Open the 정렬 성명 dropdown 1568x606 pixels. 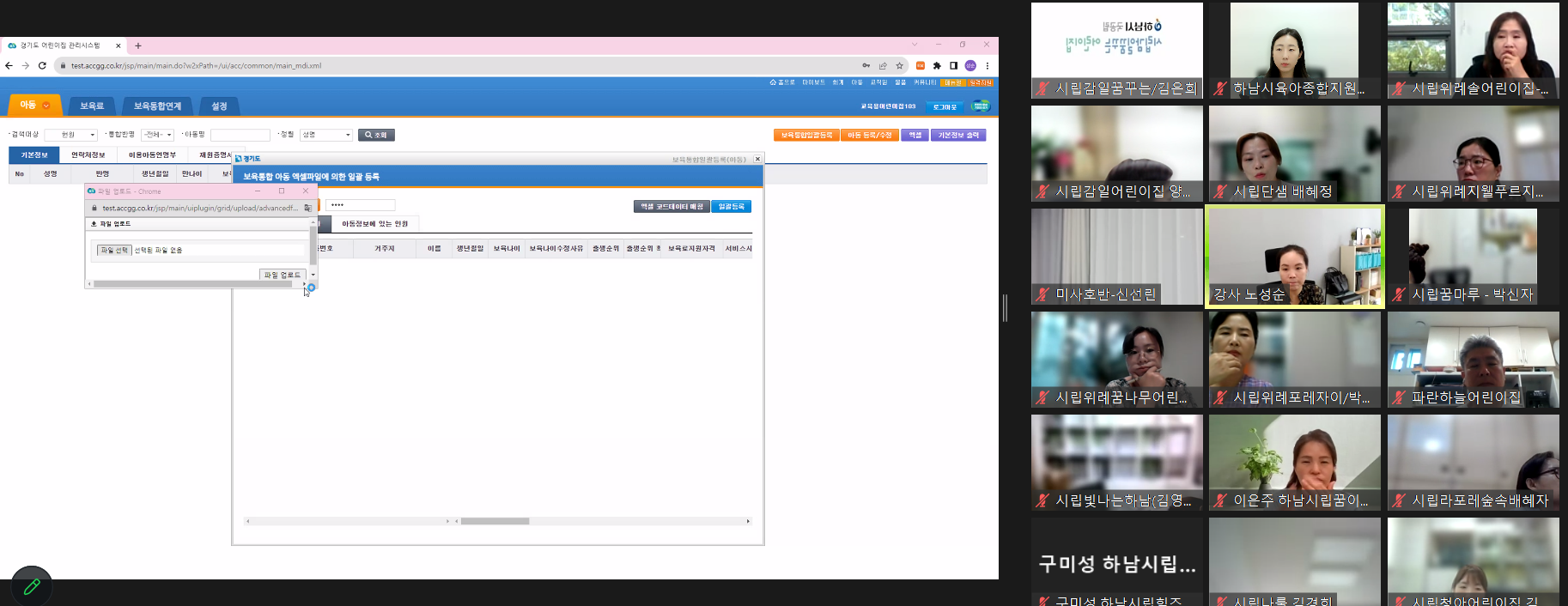[326, 135]
